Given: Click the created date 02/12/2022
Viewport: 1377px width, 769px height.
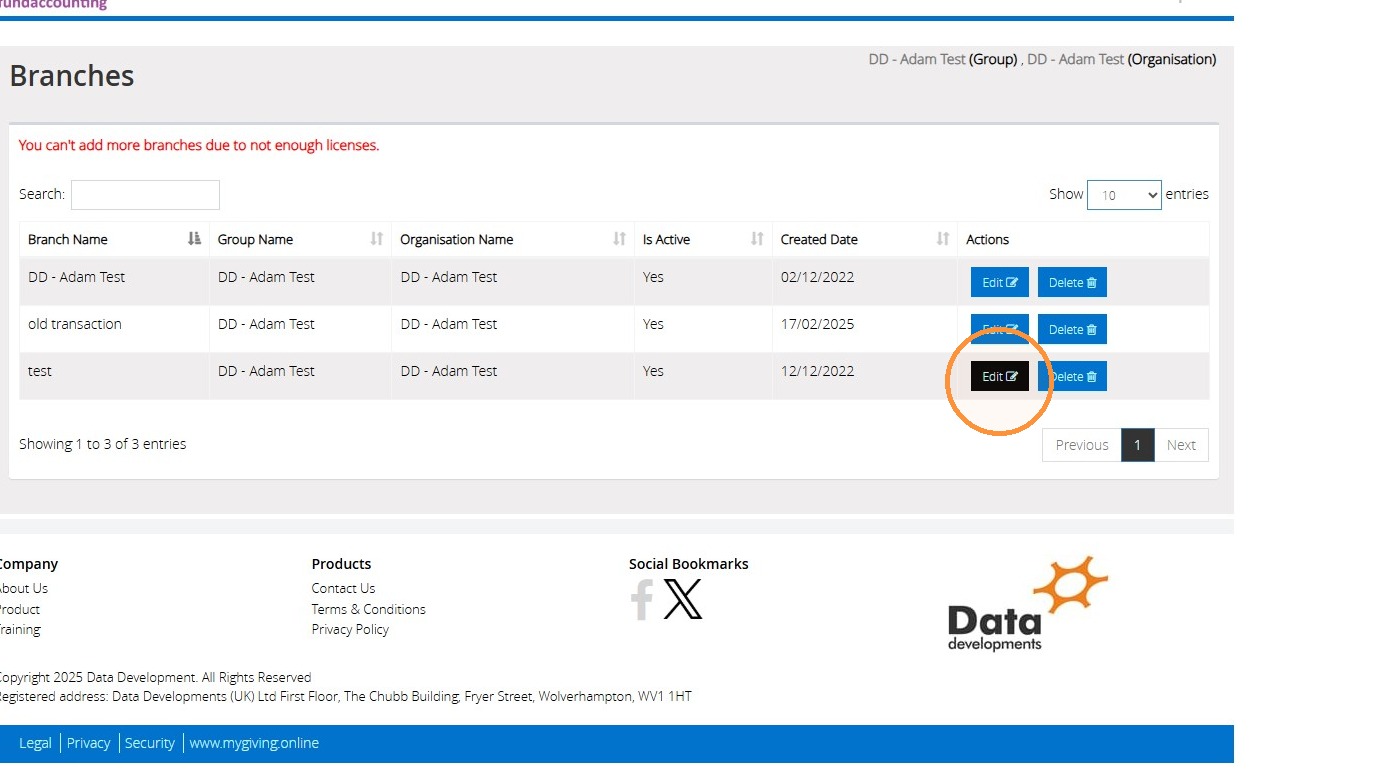Looking at the screenshot, I should (x=817, y=277).
